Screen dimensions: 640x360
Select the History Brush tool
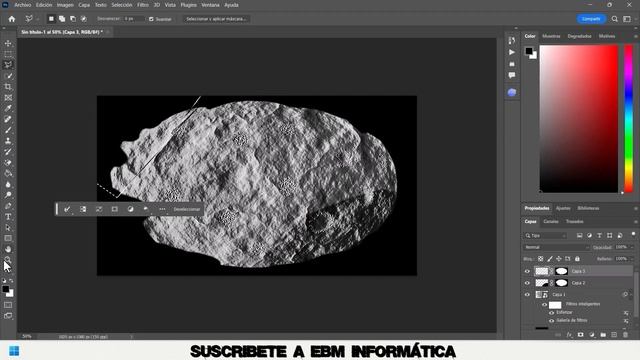(x=8, y=152)
